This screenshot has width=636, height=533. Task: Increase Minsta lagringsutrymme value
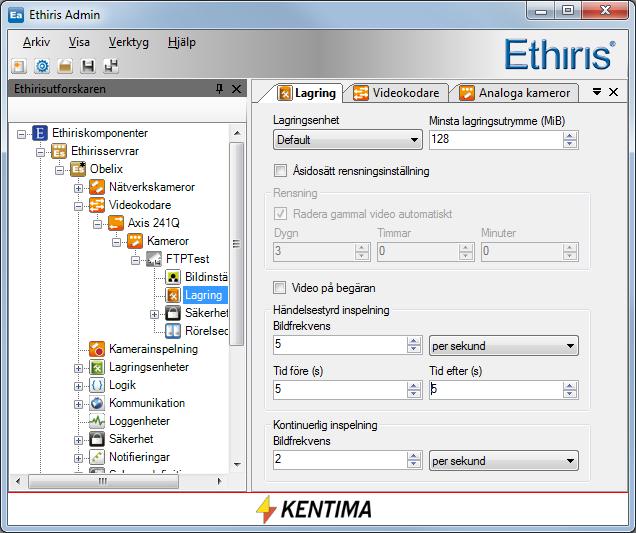pyautogui.click(x=569, y=136)
